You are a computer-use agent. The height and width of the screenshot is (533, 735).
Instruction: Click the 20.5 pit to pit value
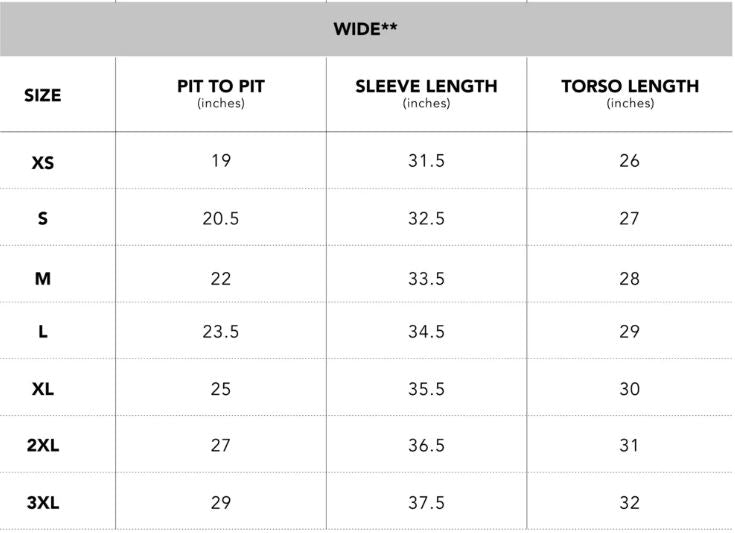coord(220,218)
